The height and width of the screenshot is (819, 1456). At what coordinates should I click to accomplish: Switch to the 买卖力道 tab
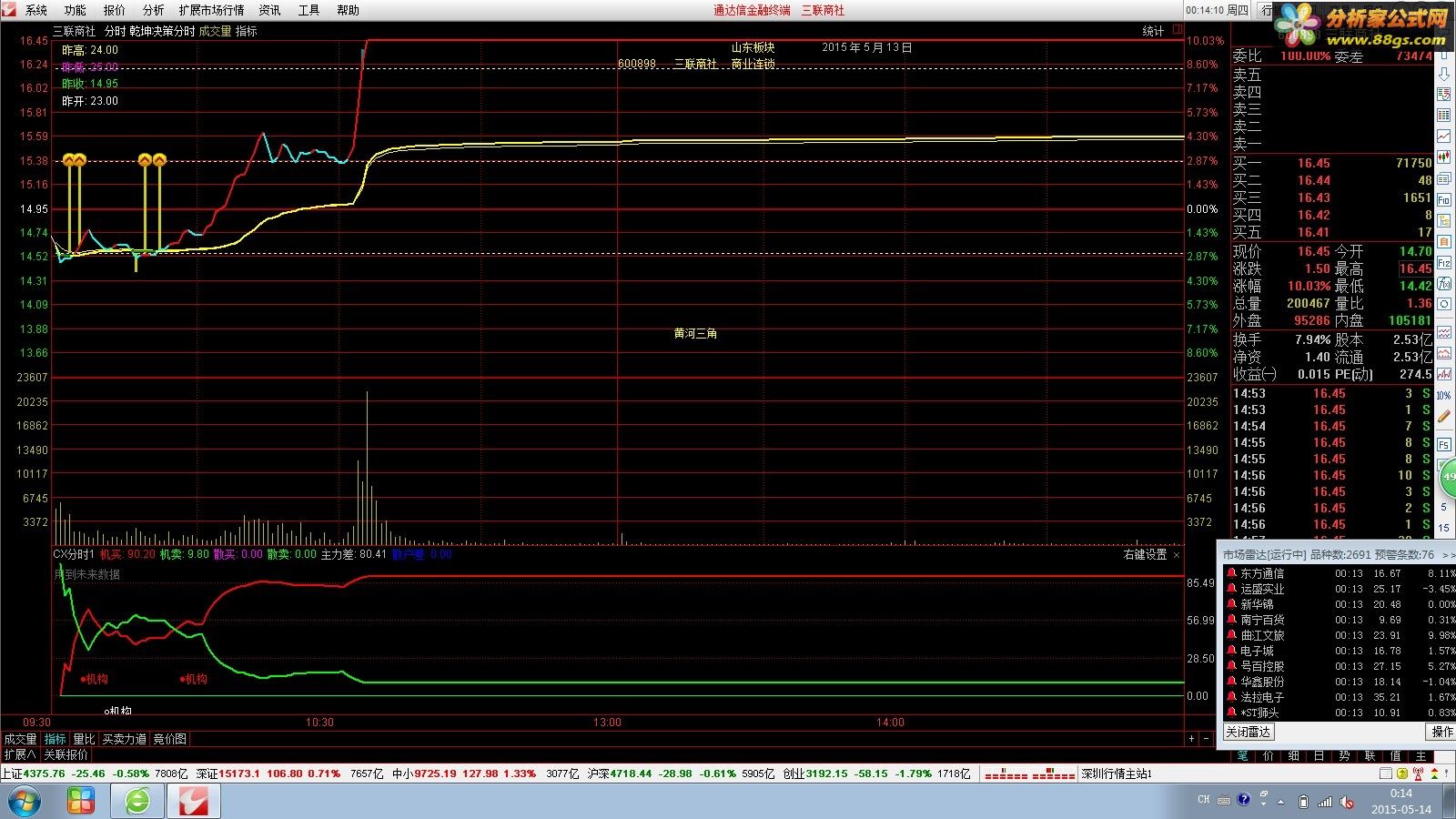125,739
